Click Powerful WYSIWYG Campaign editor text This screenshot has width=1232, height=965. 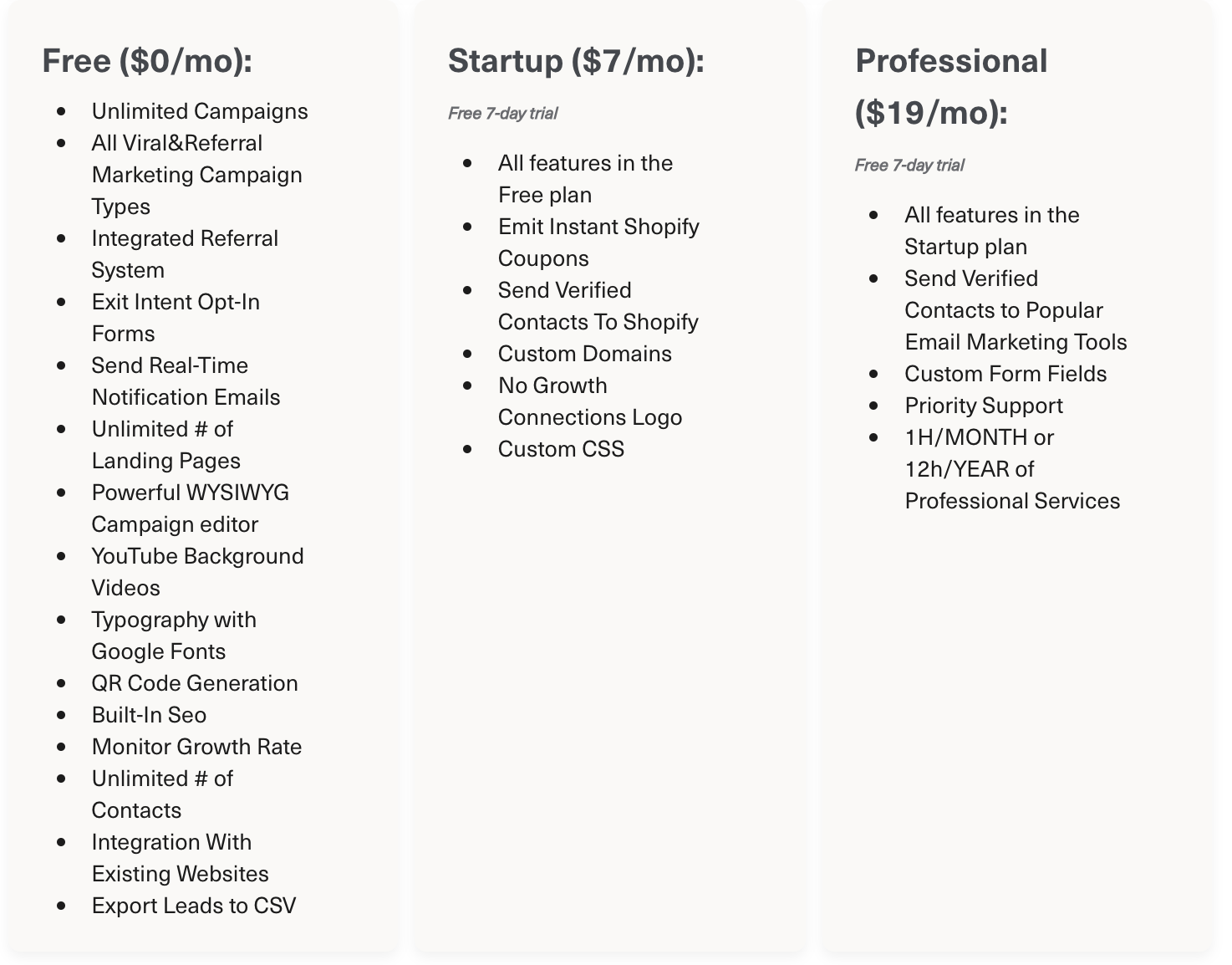191,508
